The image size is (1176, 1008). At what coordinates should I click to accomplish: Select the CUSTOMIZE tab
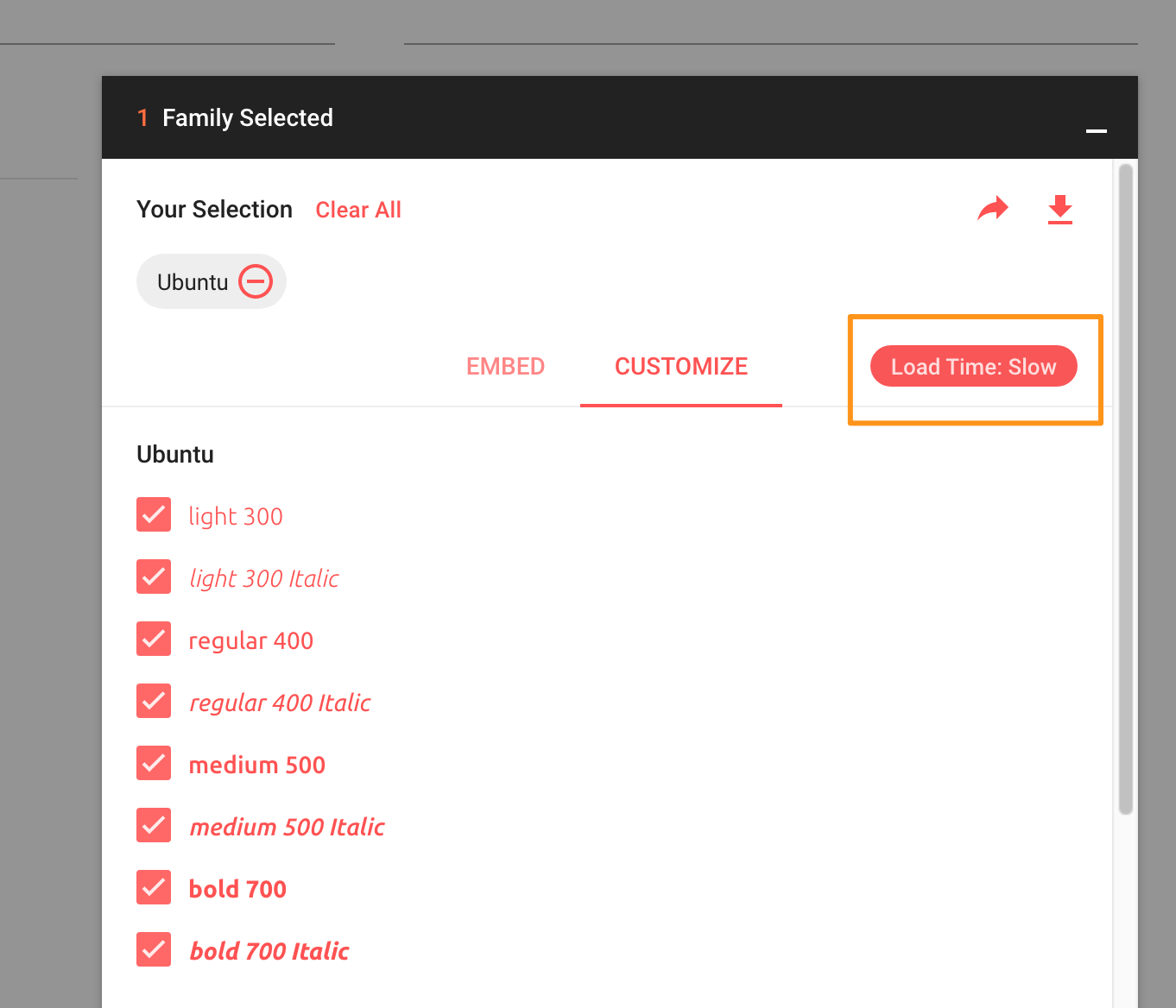pos(680,367)
